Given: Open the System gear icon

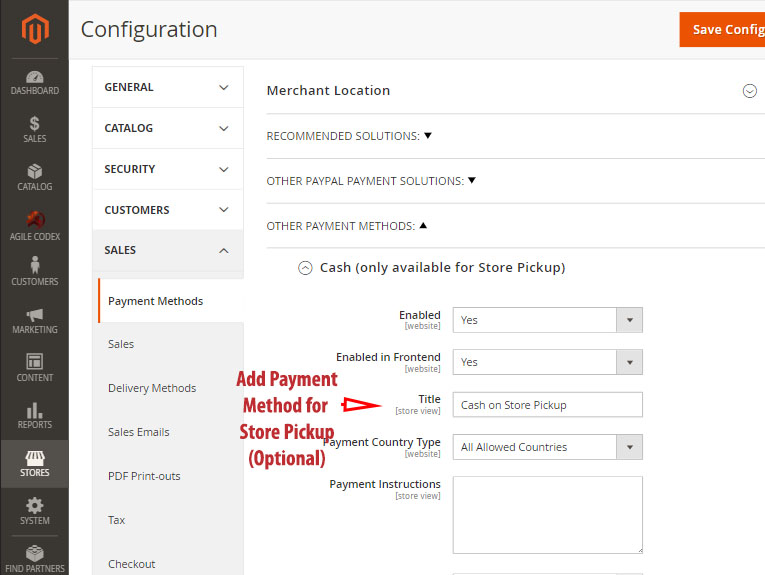Looking at the screenshot, I should [34, 511].
